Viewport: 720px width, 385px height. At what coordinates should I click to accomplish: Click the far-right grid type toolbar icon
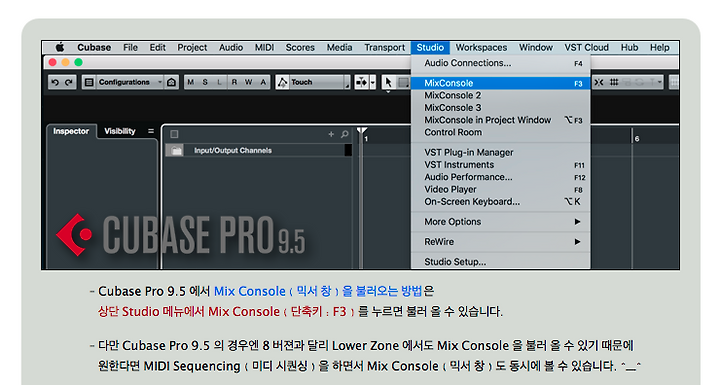click(675, 82)
